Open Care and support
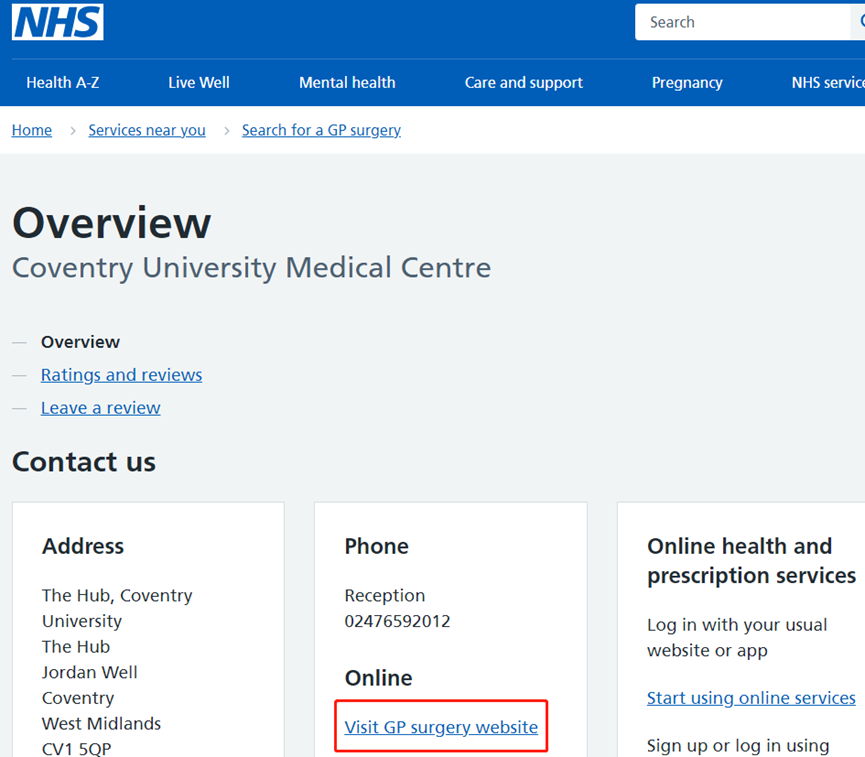865x757 pixels. [523, 82]
